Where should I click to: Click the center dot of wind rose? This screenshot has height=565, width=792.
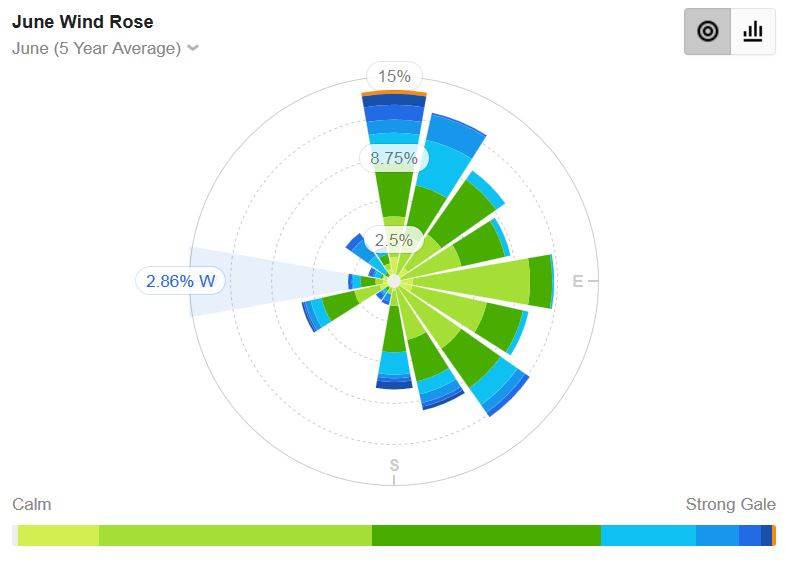394,281
